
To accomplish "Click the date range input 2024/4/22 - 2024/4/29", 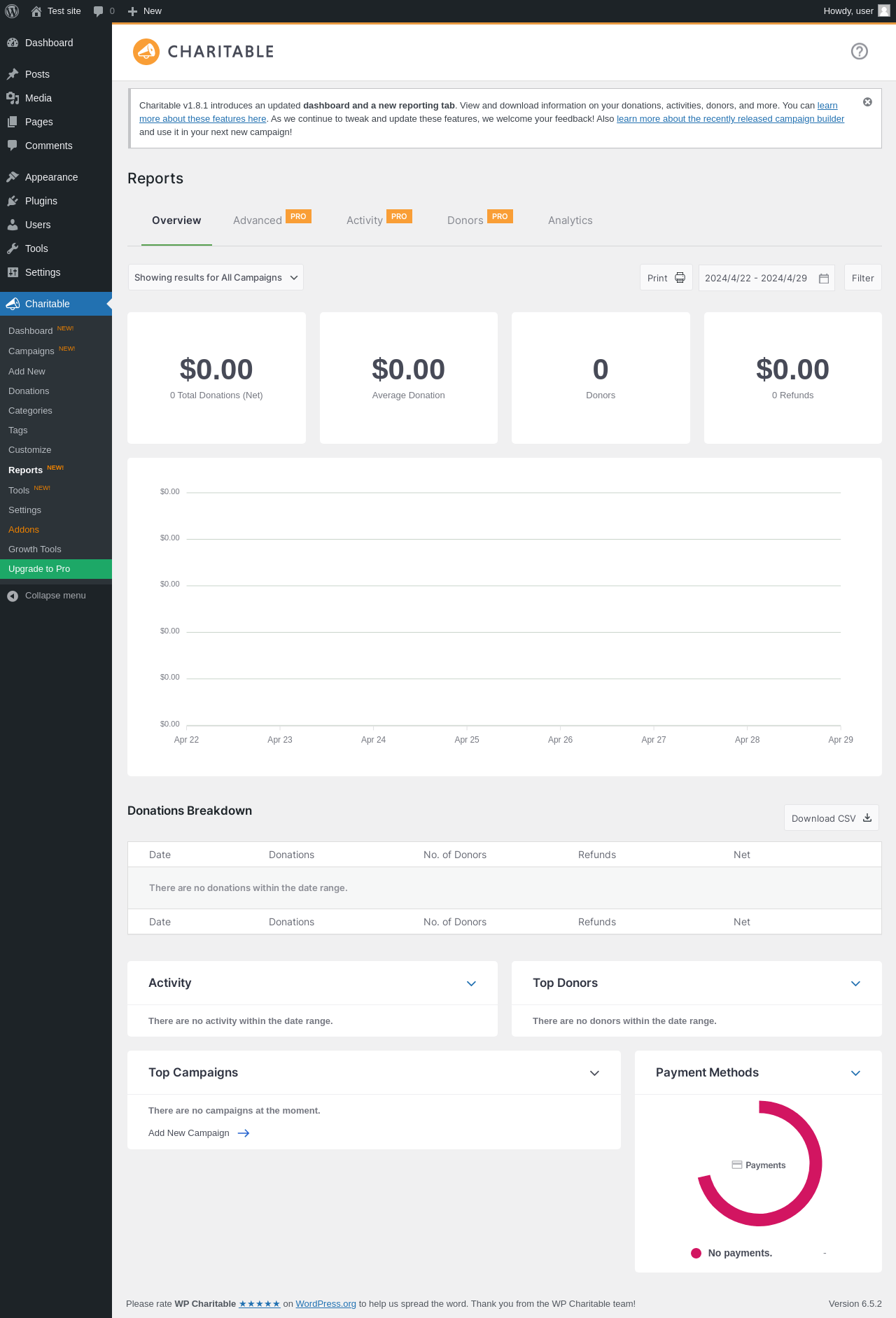I will (766, 278).
